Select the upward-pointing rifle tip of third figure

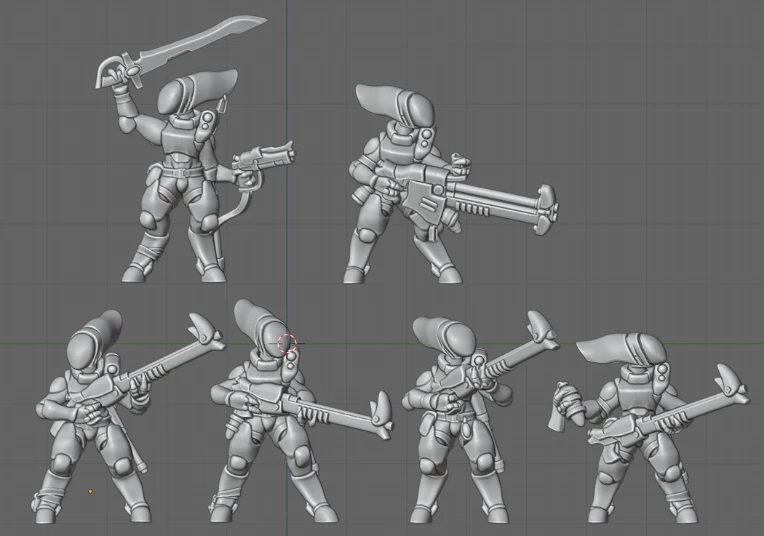pyautogui.click(x=542, y=329)
